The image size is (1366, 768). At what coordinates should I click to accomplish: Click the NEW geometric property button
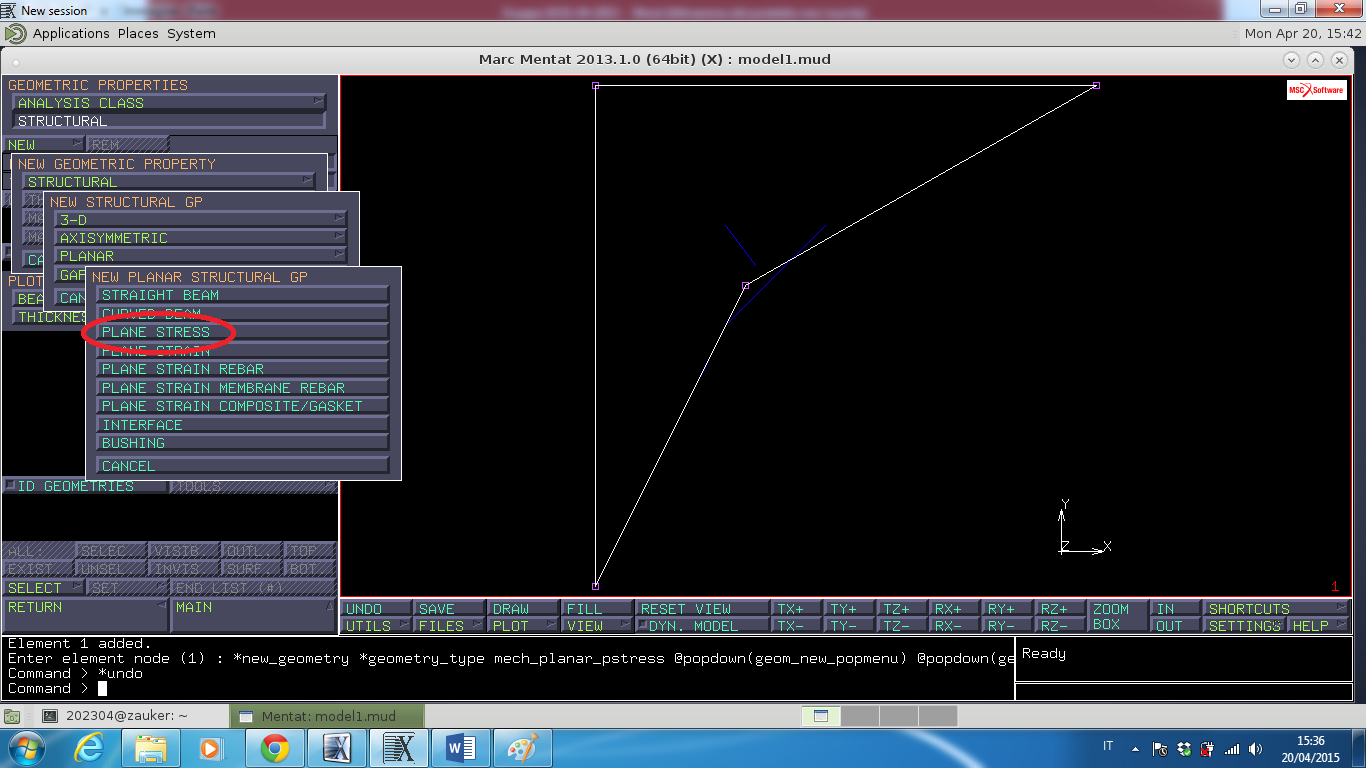coord(43,145)
